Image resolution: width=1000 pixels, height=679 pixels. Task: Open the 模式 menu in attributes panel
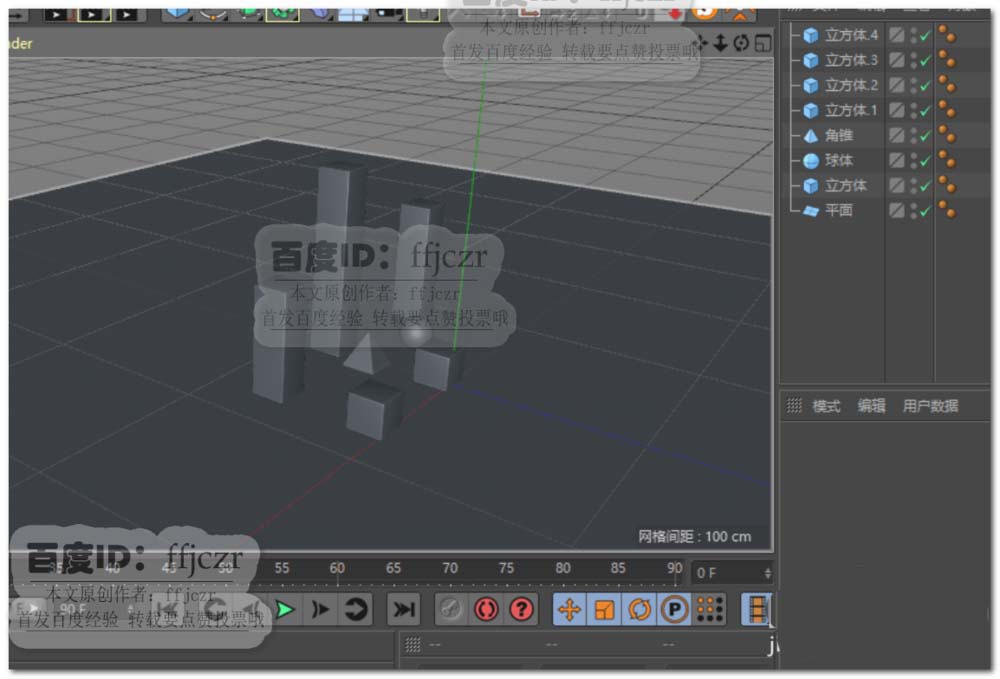826,406
